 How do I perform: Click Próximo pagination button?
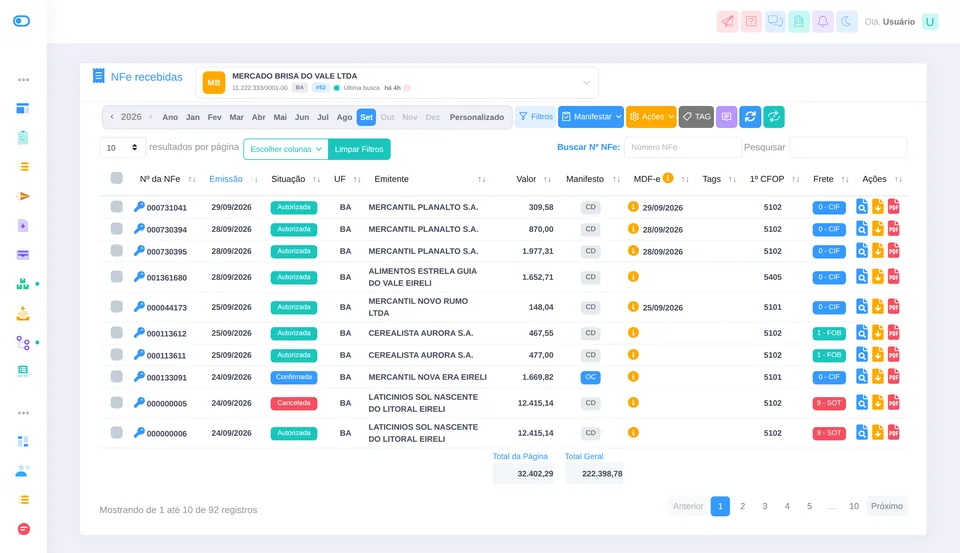pos(887,506)
